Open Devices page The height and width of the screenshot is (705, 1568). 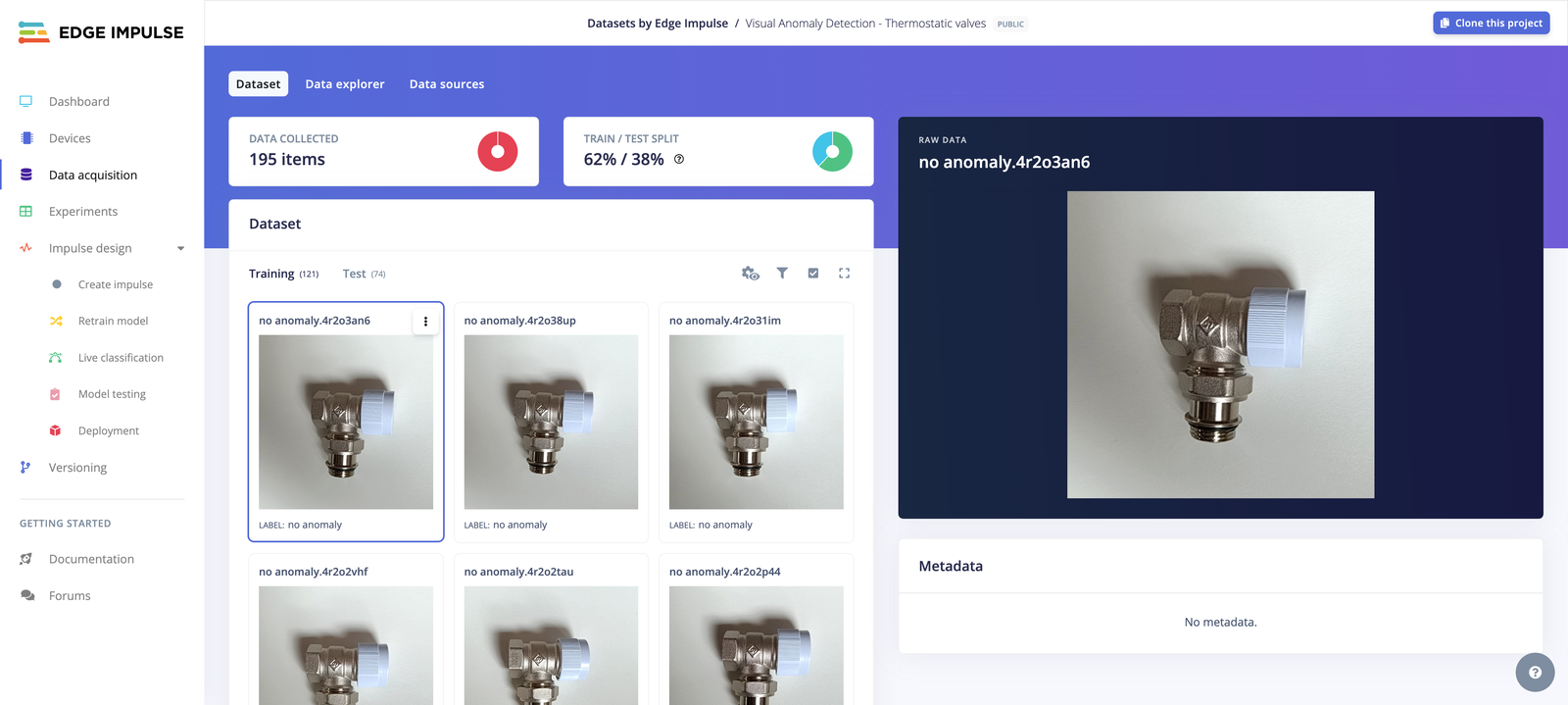click(x=70, y=138)
